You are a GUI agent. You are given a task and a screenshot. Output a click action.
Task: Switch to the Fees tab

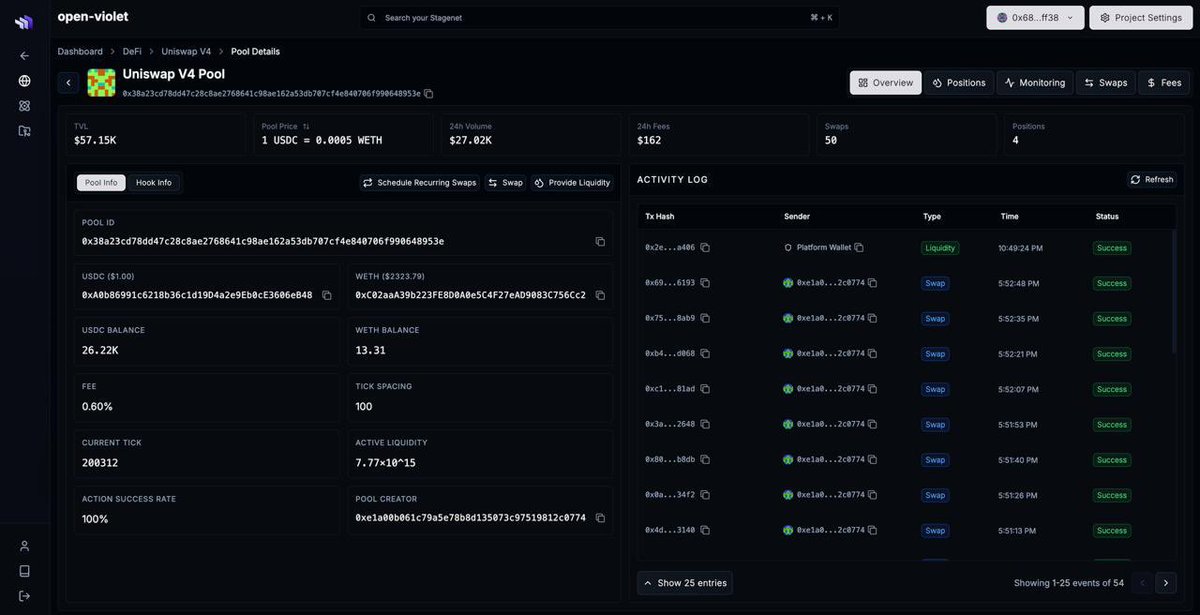[1165, 83]
